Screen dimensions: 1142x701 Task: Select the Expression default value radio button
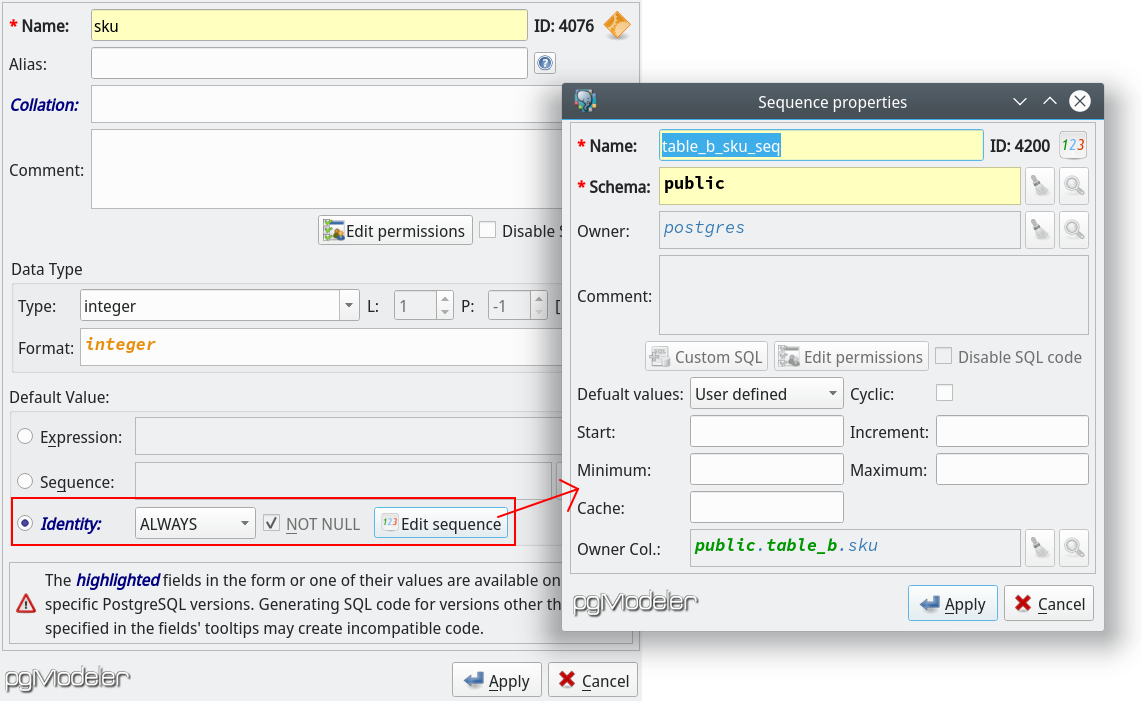coord(25,436)
